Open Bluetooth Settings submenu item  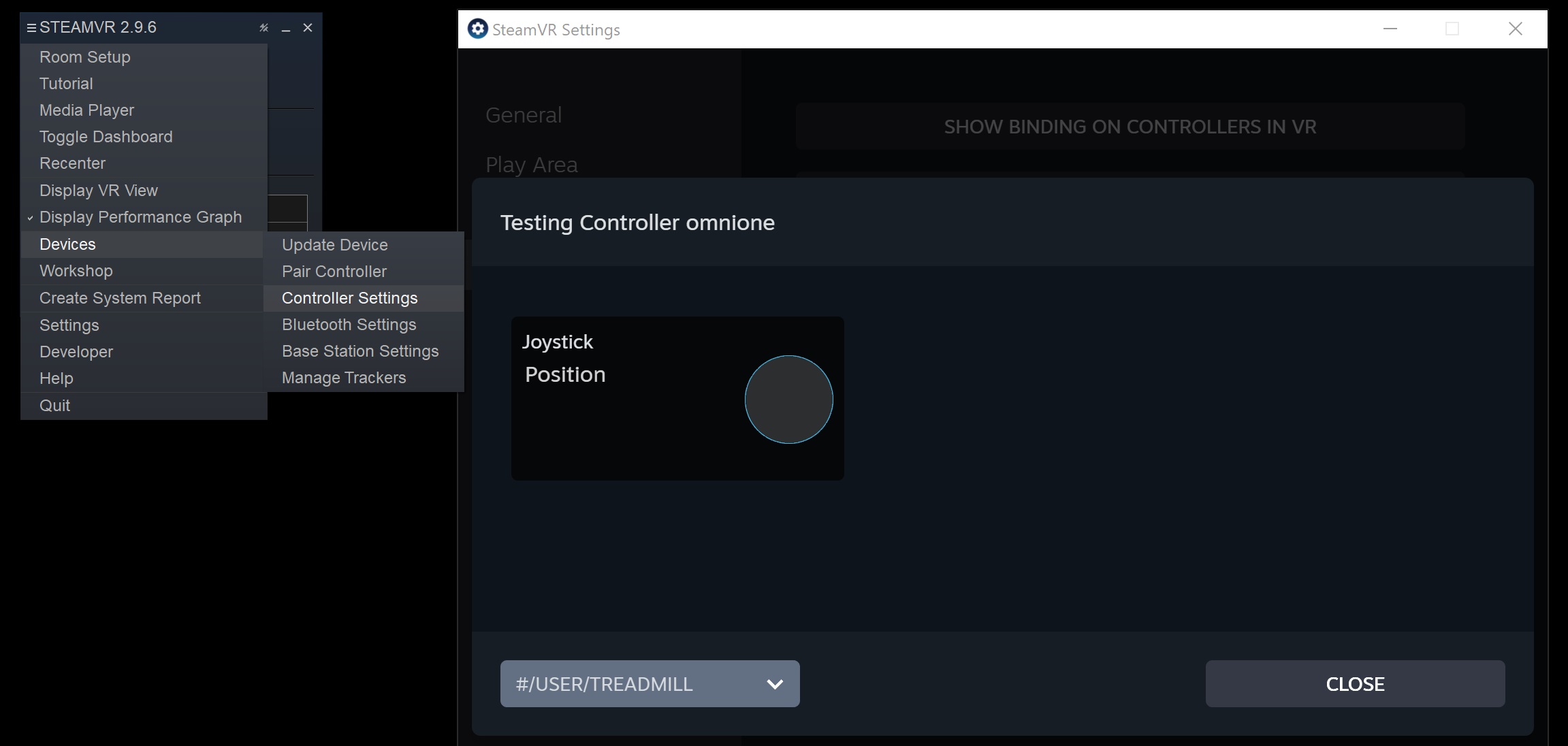click(364, 325)
